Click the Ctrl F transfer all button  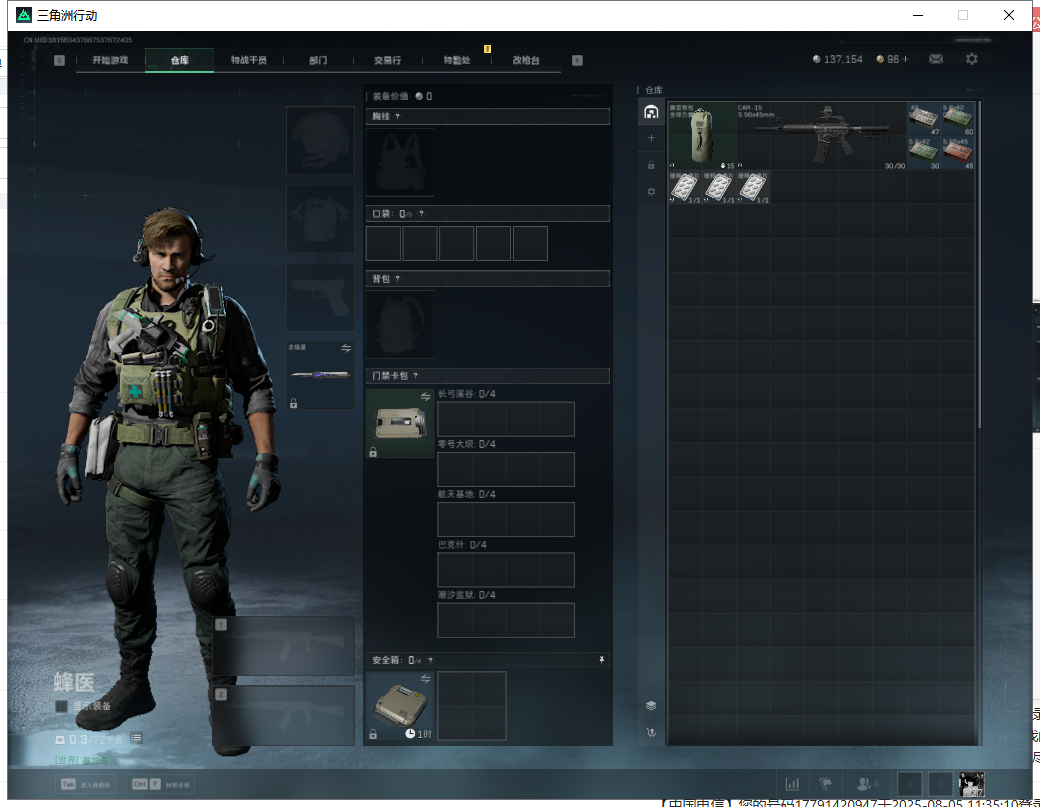coord(161,784)
